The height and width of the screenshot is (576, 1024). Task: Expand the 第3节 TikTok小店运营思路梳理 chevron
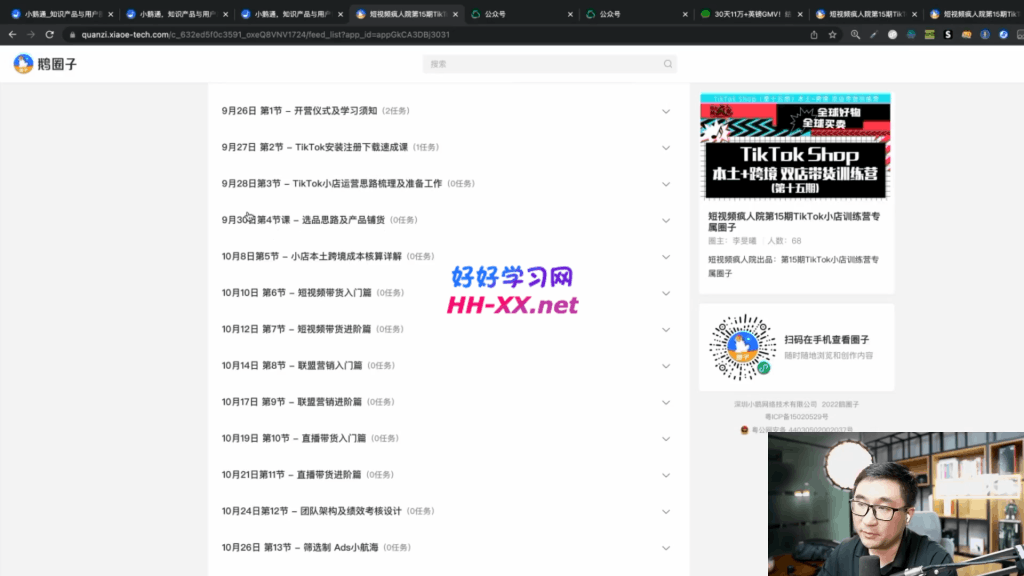point(665,184)
